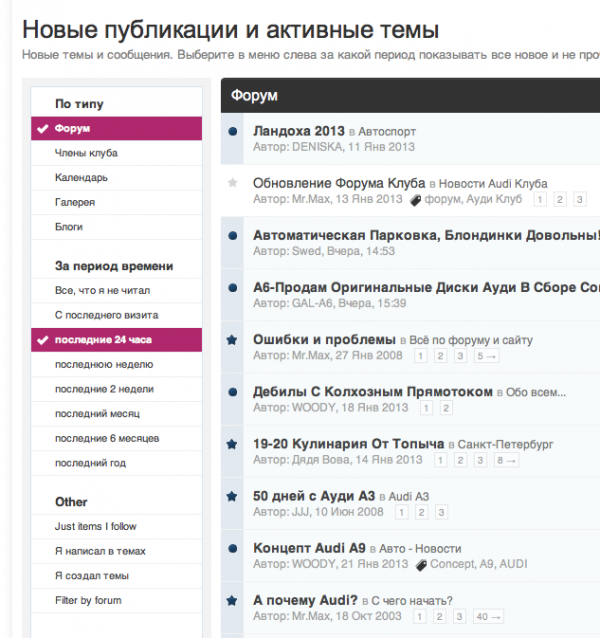Choose Я создал темы filter
The height and width of the screenshot is (638, 600).
(x=116, y=576)
